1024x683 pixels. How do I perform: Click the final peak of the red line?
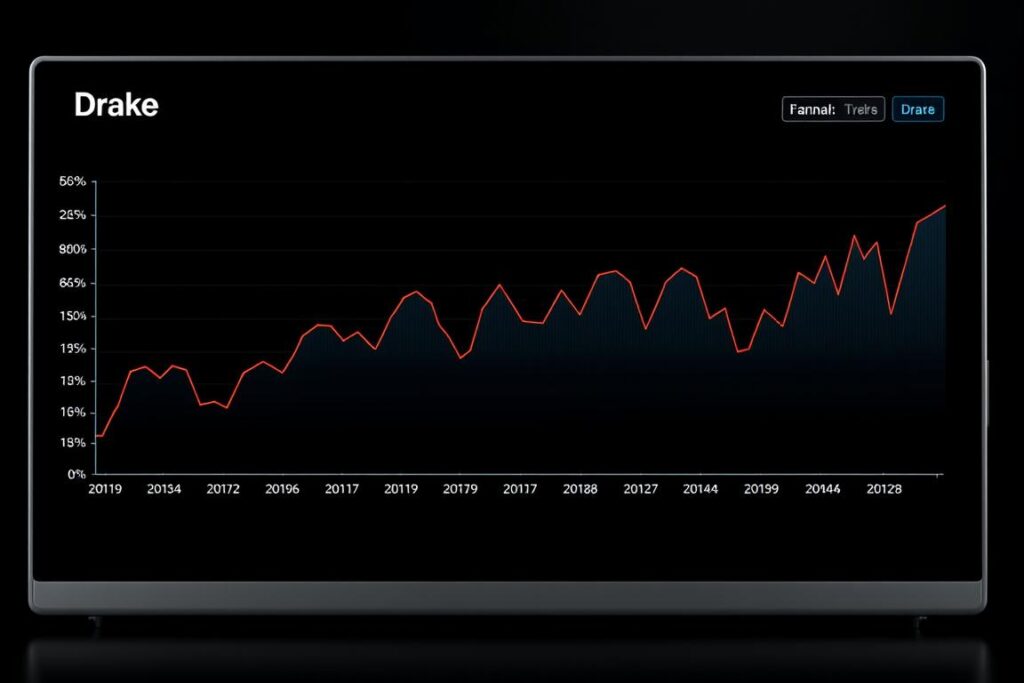click(x=944, y=206)
